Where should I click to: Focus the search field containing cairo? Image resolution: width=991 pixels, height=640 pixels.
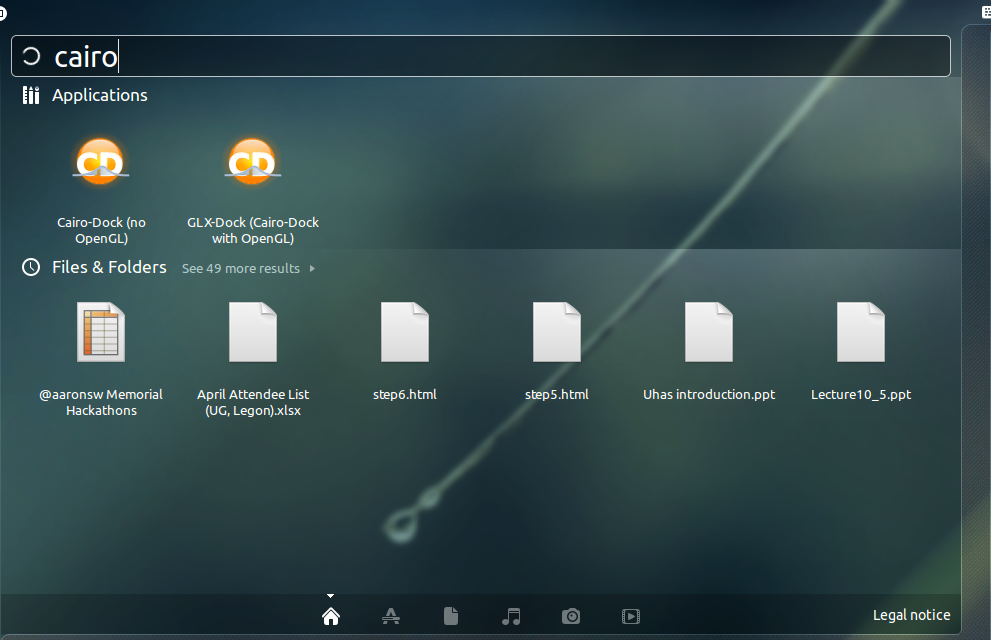click(x=480, y=56)
